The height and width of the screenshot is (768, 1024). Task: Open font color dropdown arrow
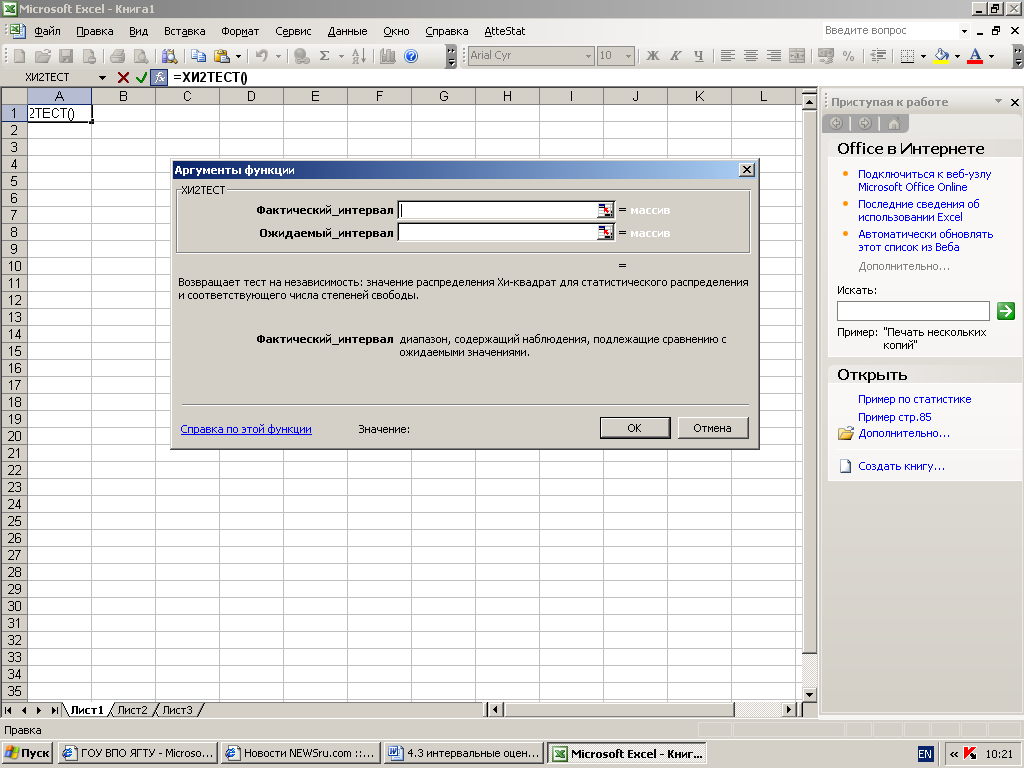pyautogui.click(x=991, y=56)
